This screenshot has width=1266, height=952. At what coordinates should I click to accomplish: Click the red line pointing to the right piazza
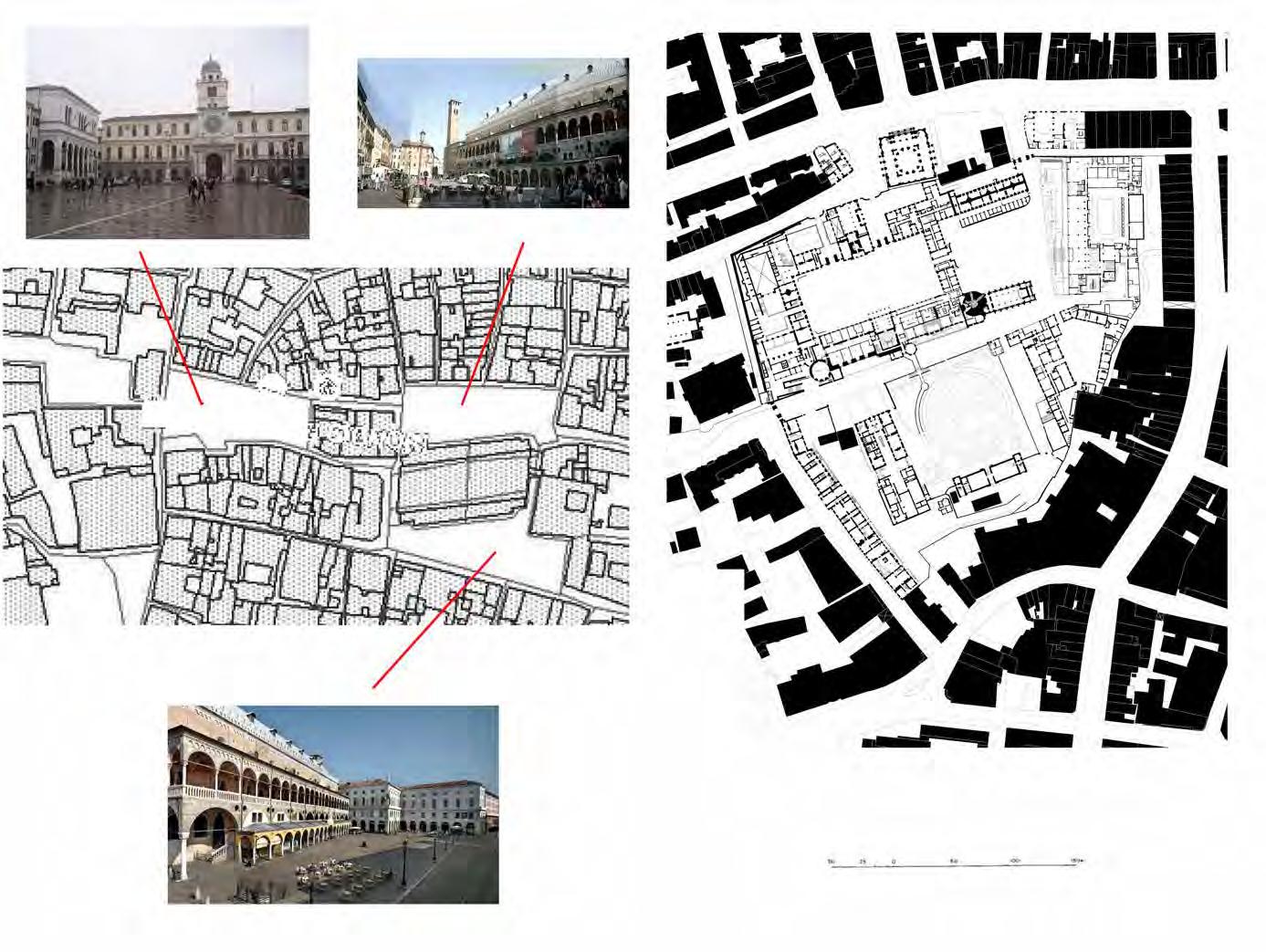pyautogui.click(x=494, y=322)
